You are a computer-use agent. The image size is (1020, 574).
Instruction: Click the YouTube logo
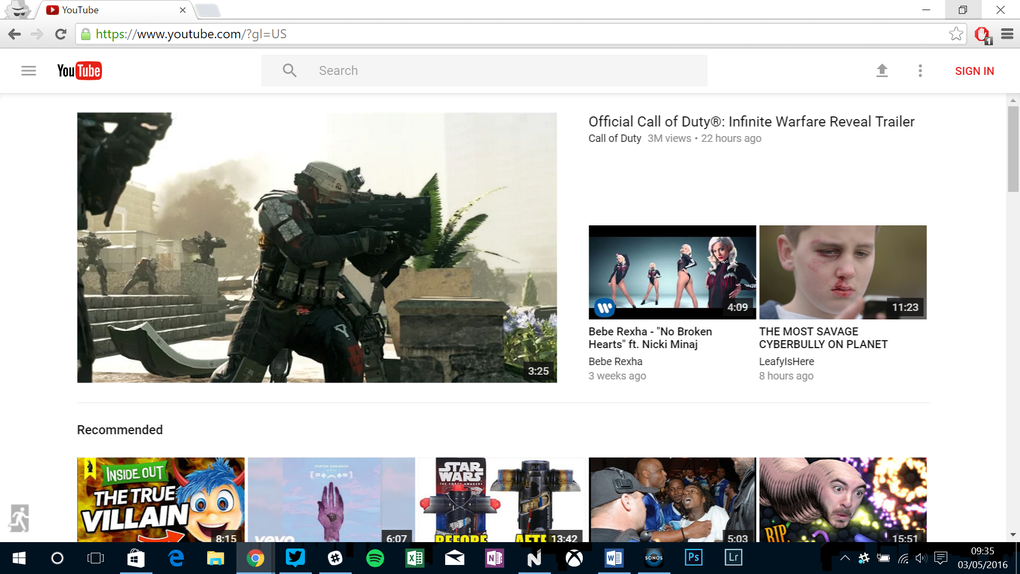pos(79,70)
